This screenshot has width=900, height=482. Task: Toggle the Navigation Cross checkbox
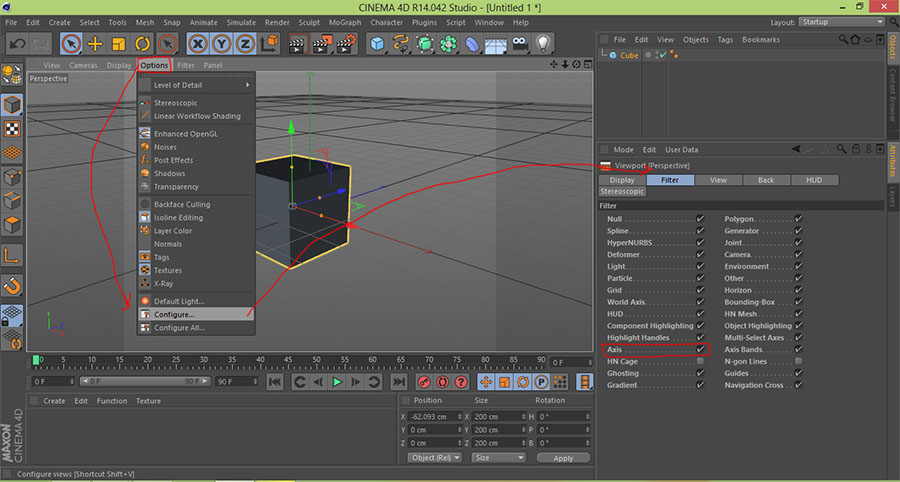coord(798,385)
